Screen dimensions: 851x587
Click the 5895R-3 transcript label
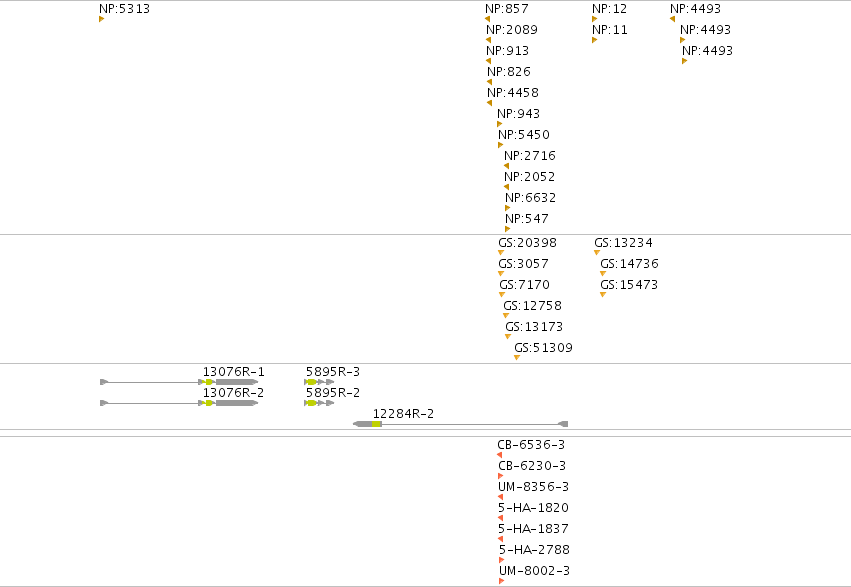pyautogui.click(x=333, y=372)
